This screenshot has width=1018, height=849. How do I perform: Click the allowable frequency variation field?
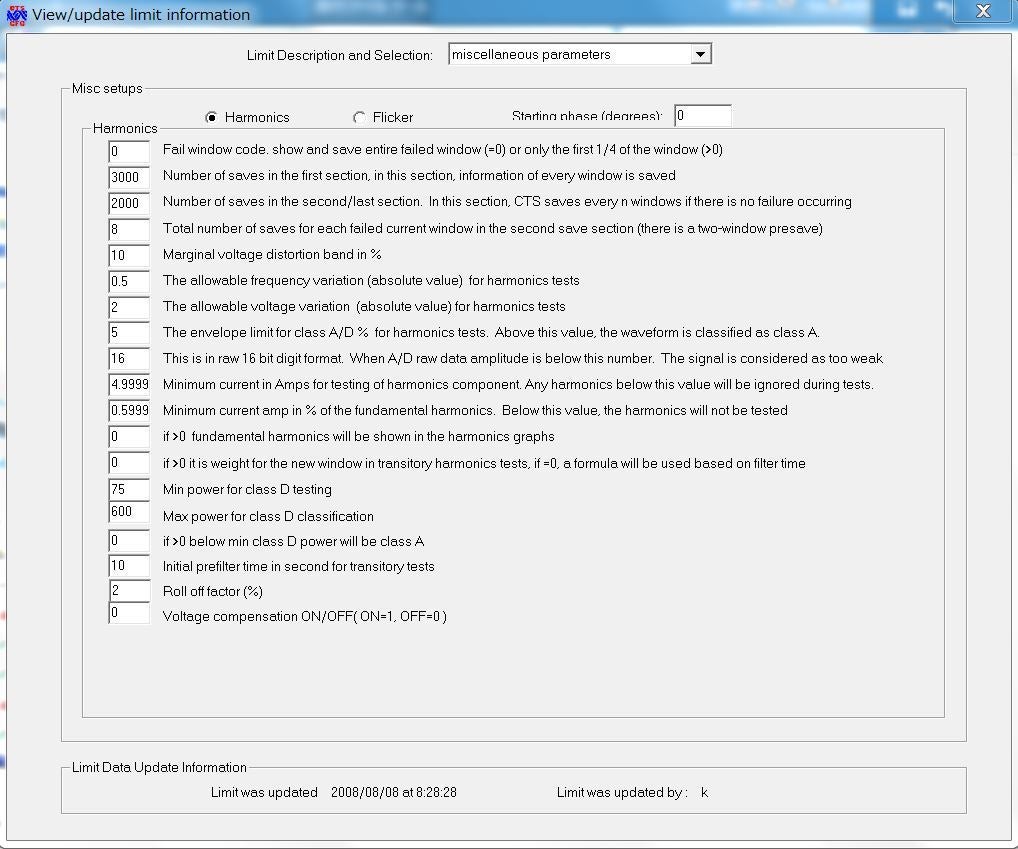(129, 281)
